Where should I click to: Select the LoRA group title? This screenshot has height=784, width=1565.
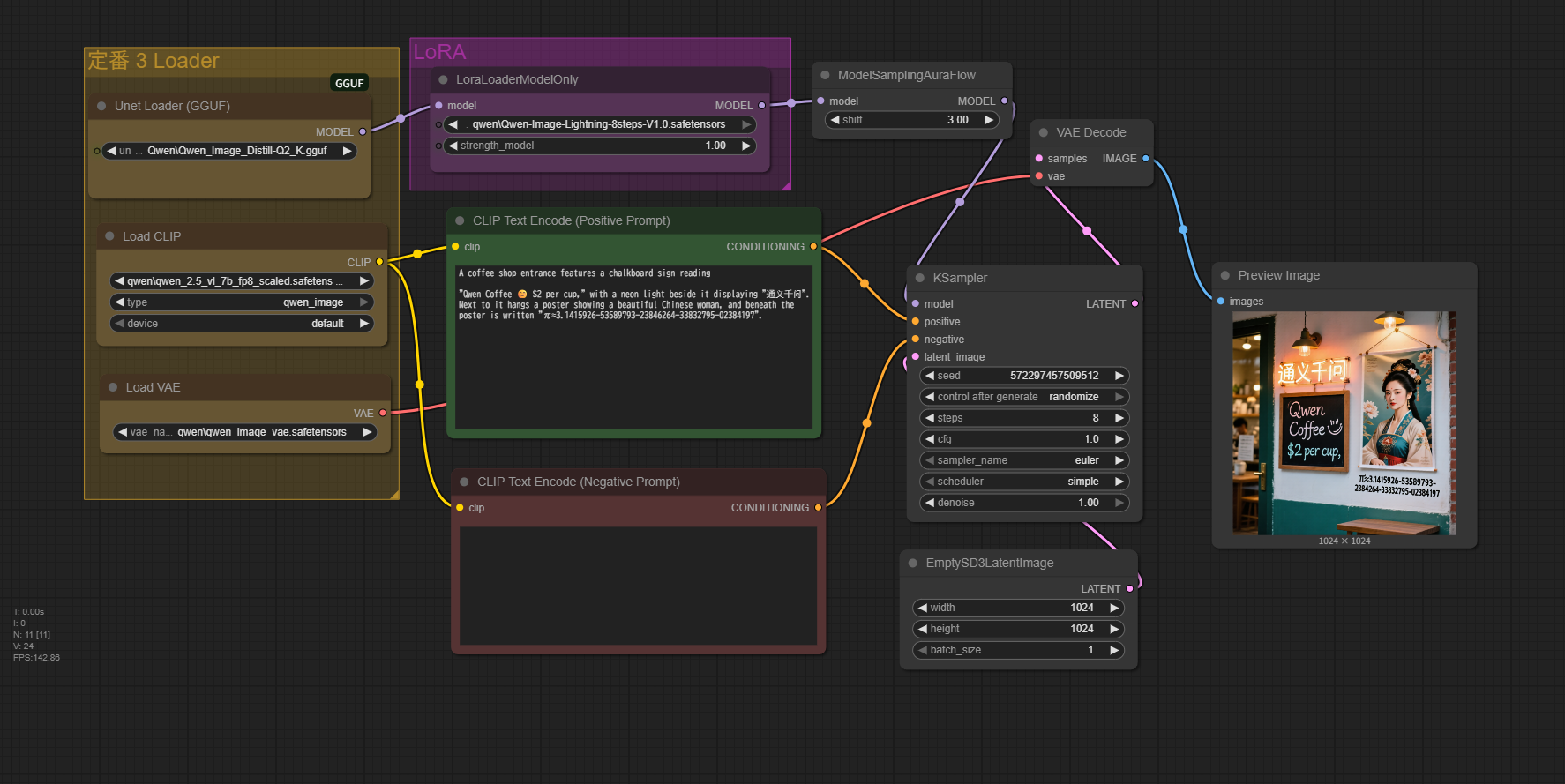pos(439,52)
